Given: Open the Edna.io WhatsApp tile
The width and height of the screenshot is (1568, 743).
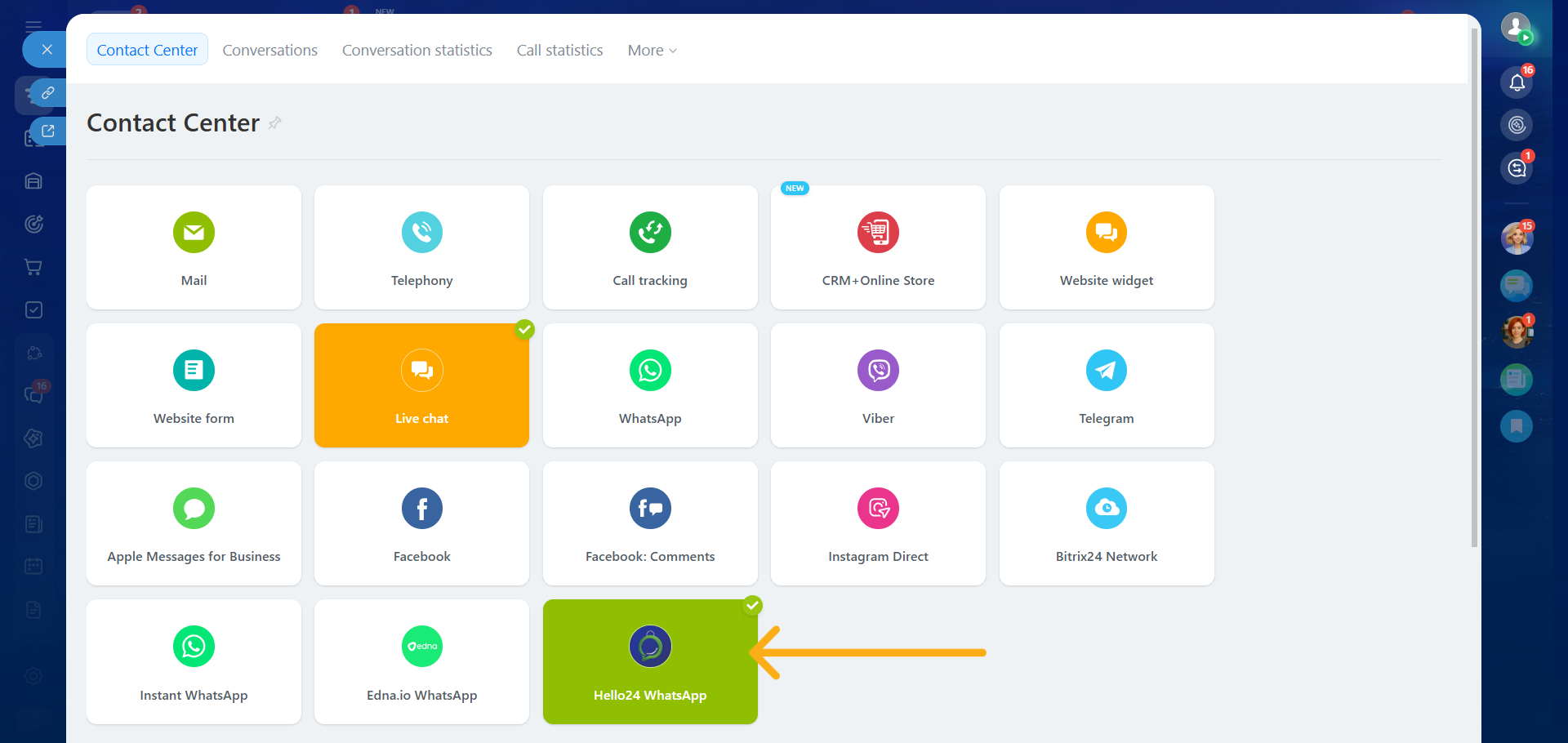Looking at the screenshot, I should (x=421, y=662).
